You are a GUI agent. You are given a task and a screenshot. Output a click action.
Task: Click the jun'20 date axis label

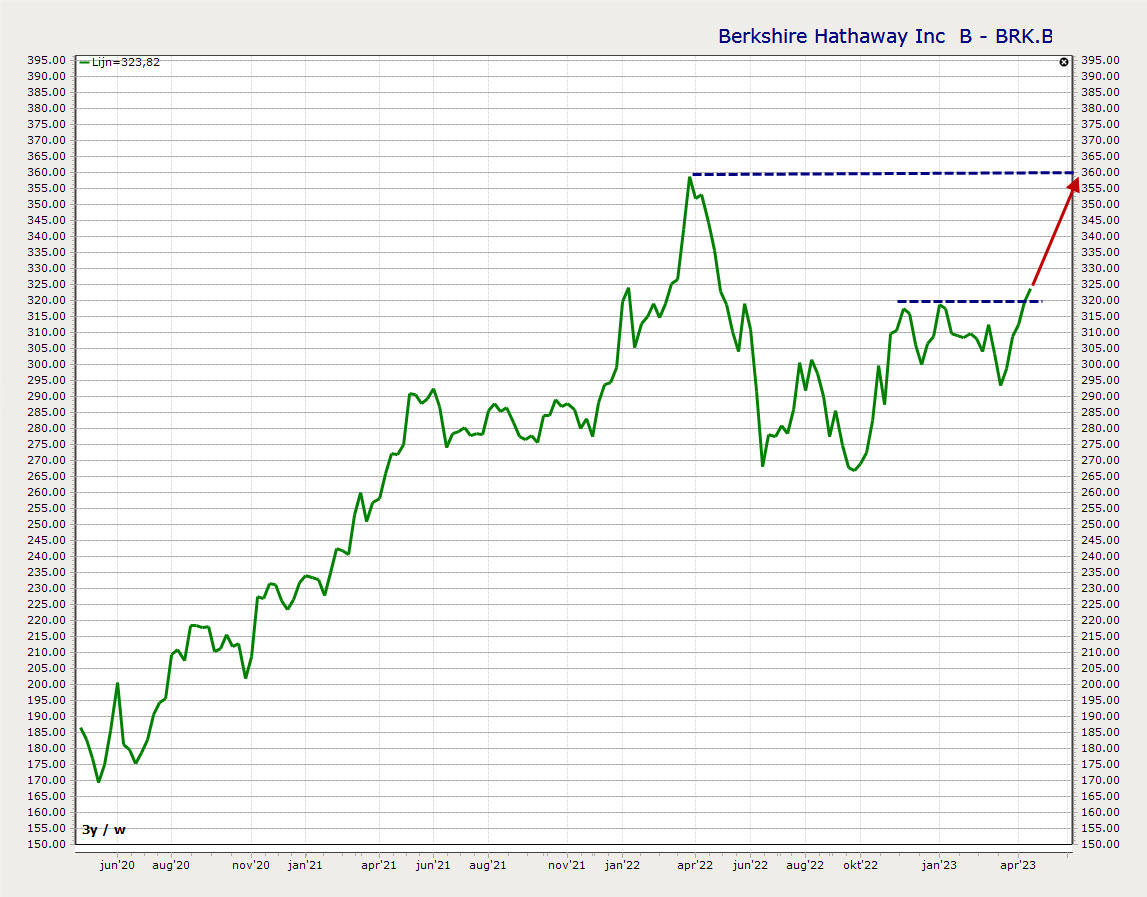[x=118, y=864]
